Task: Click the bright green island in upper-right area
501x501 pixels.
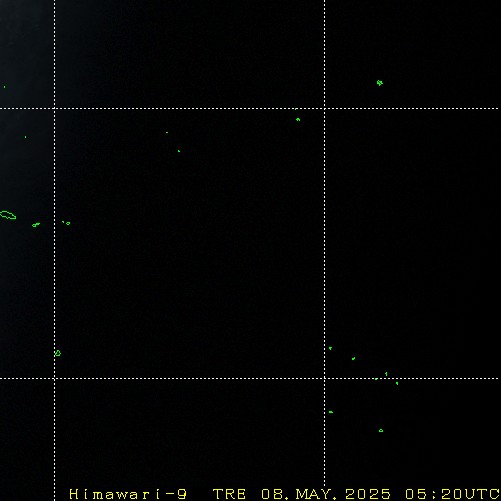Action: point(380,83)
